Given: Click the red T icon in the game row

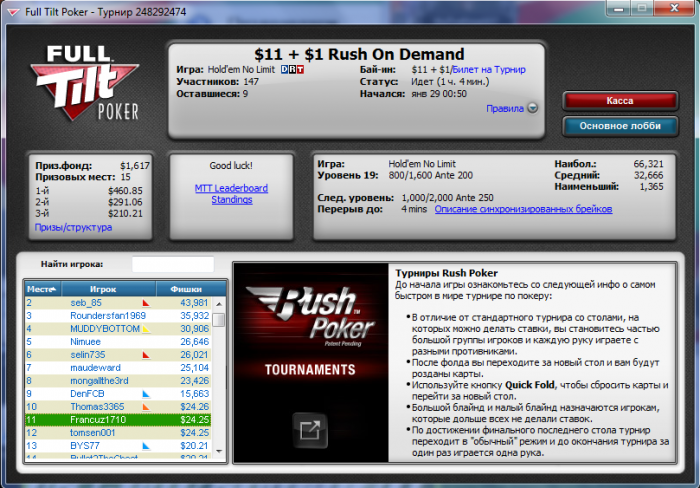Looking at the screenshot, I should click(x=300, y=70).
